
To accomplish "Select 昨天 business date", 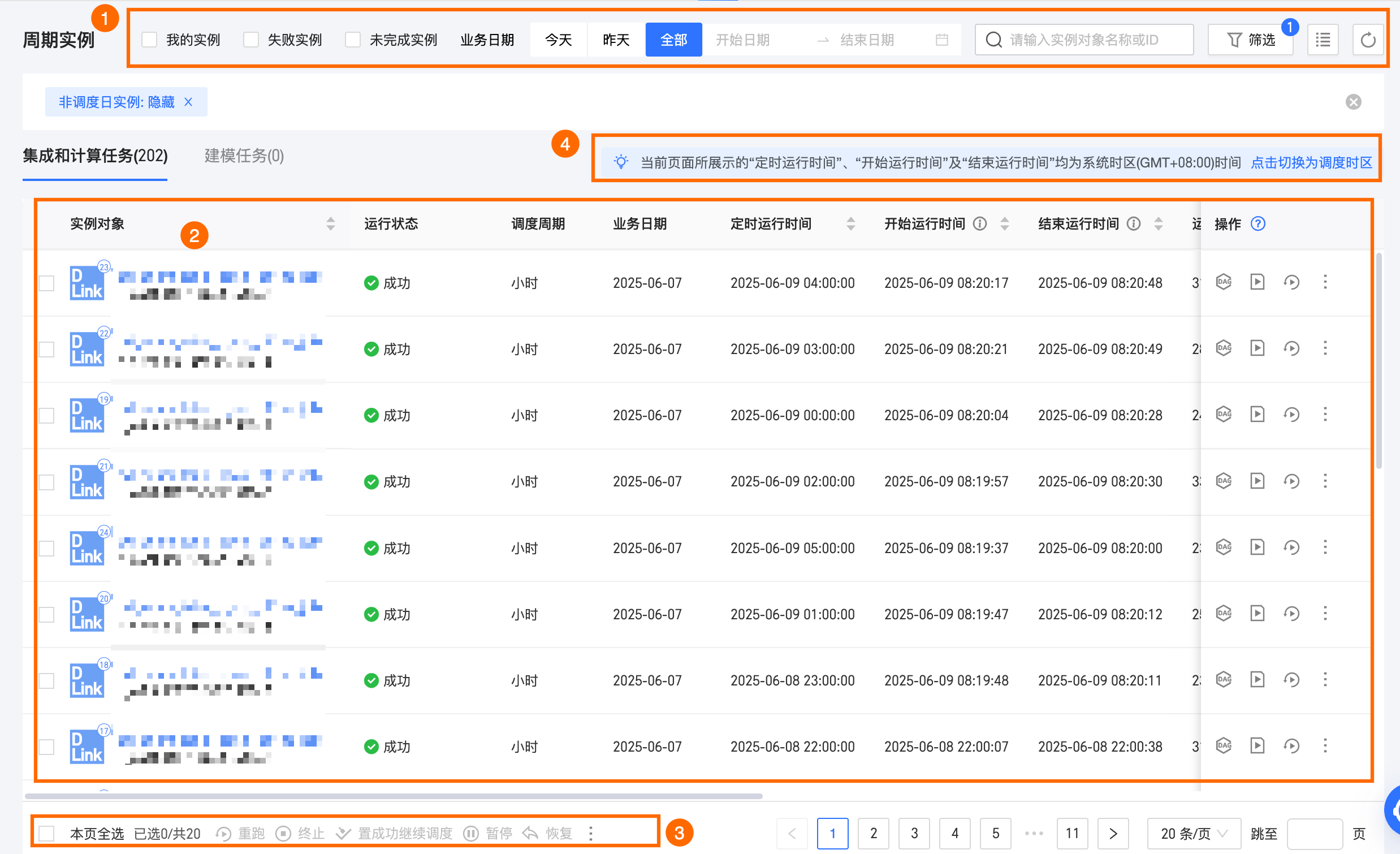I will click(x=616, y=40).
